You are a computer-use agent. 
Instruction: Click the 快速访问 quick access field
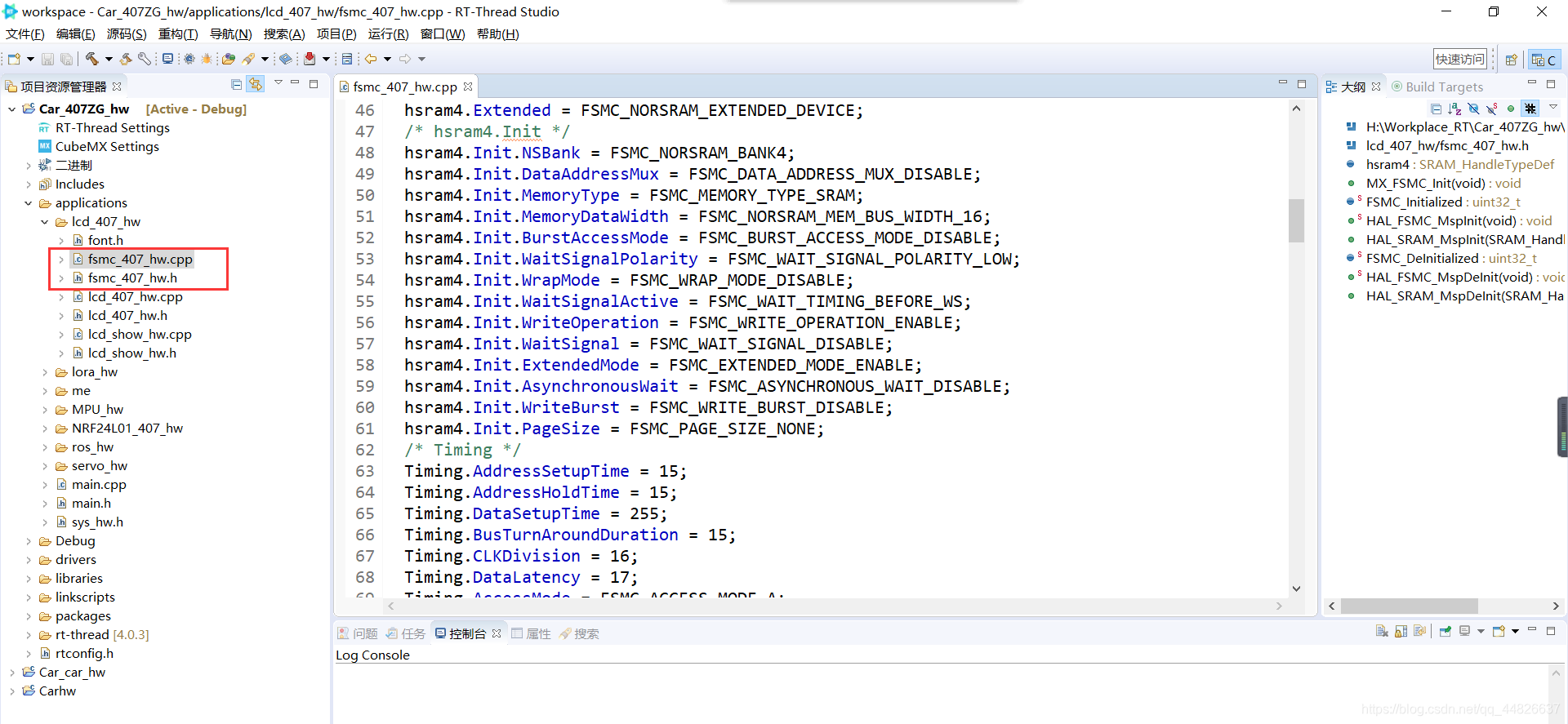[1460, 59]
